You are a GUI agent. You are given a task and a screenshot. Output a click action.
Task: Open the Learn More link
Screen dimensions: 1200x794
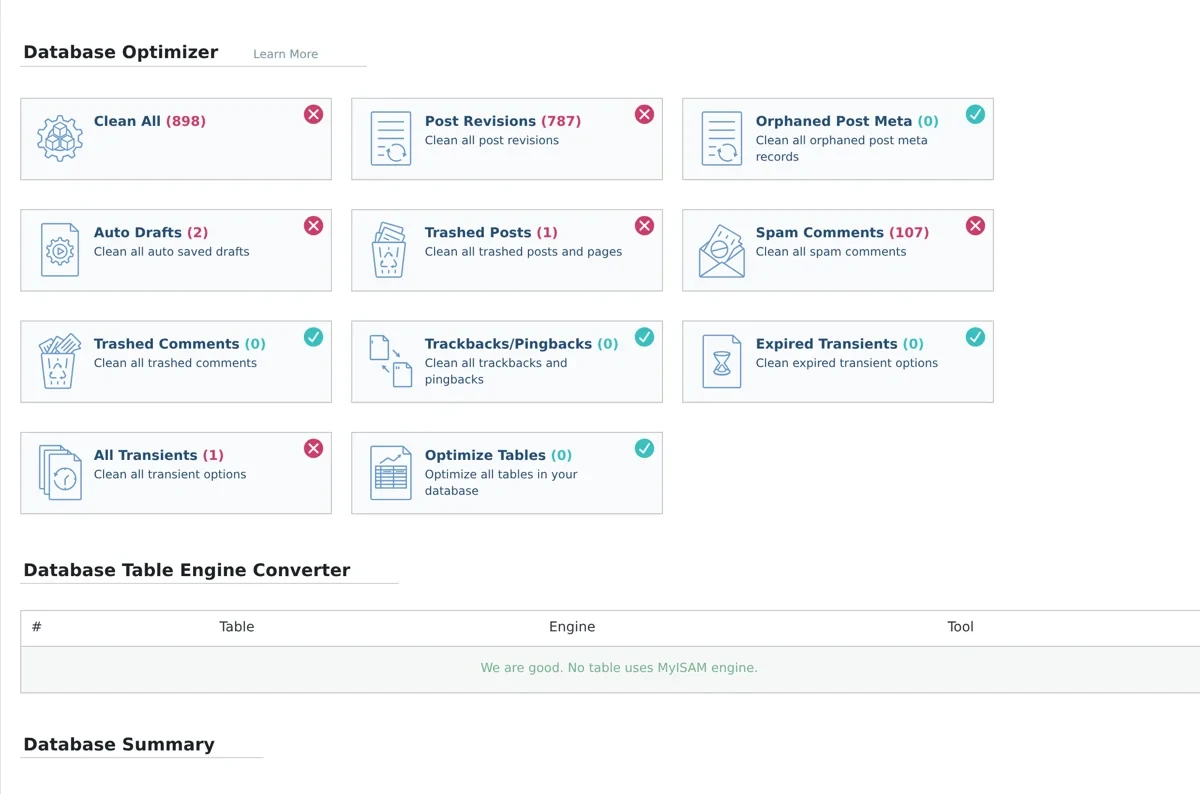[285, 54]
